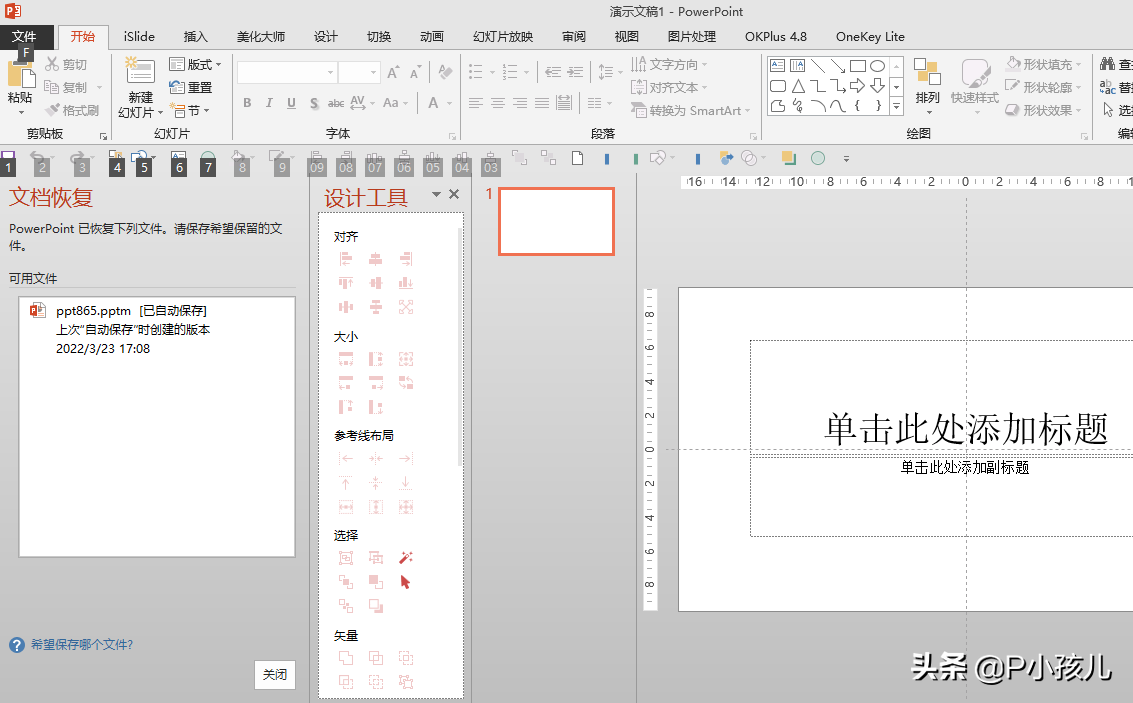Click the New Slide (新建幻灯片) icon

click(139, 71)
